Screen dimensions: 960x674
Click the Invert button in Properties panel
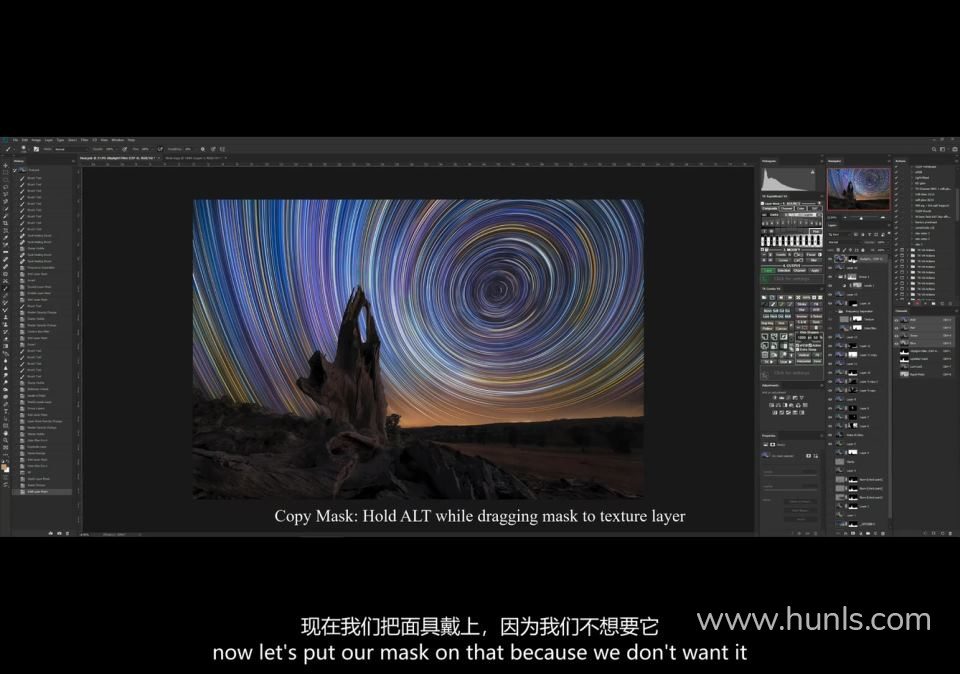click(x=800, y=519)
